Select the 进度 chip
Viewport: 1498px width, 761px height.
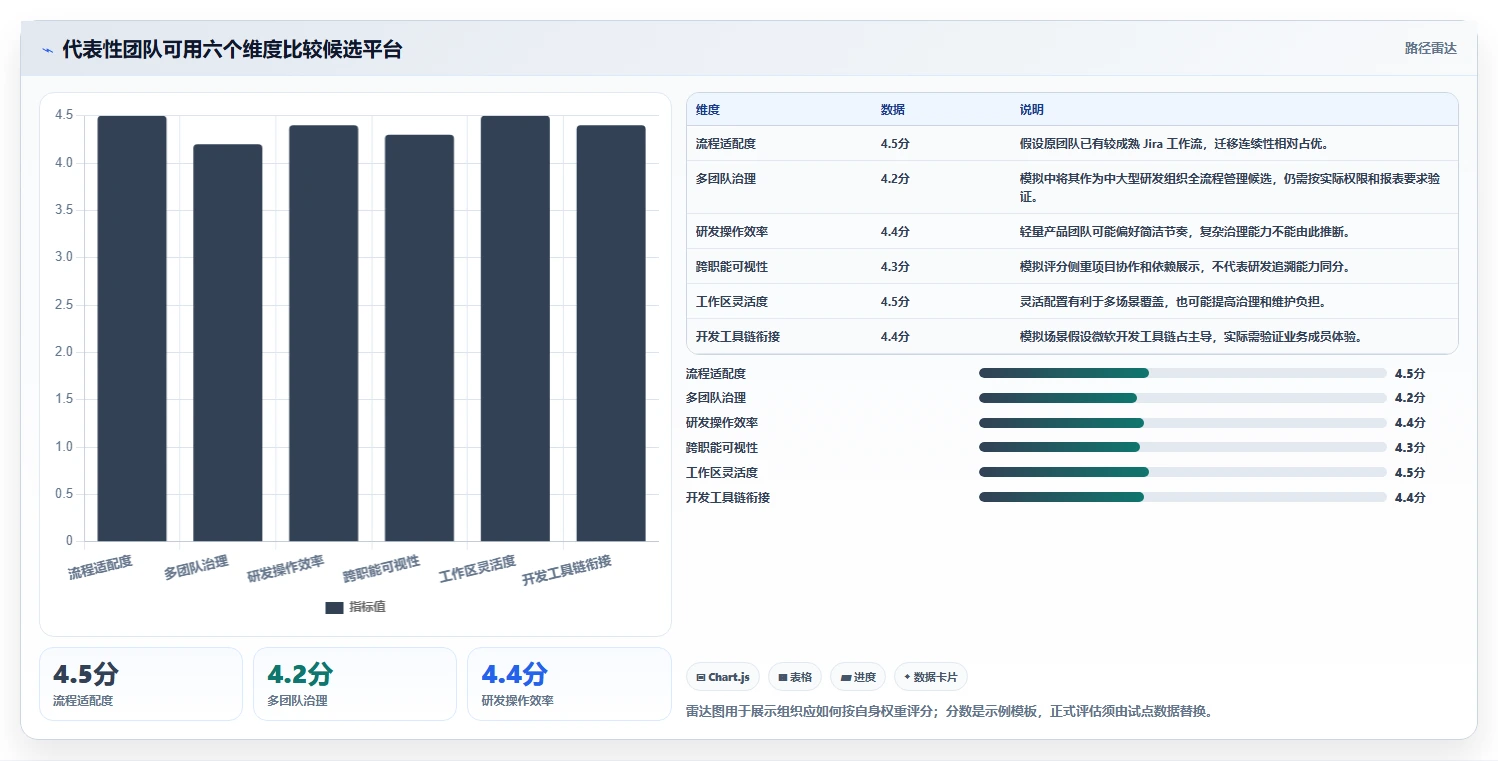(858, 677)
